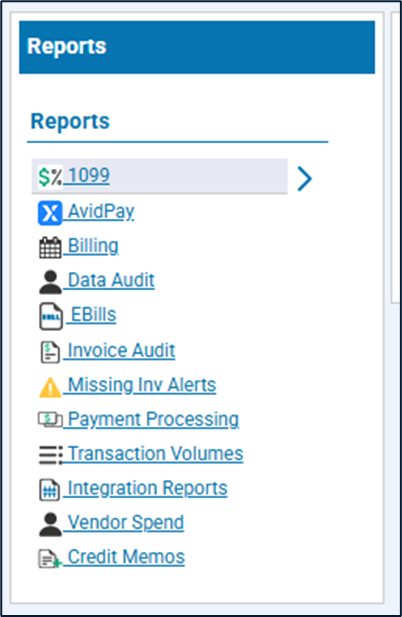
Task: Open the AvidPay report link
Action: [x=101, y=211]
